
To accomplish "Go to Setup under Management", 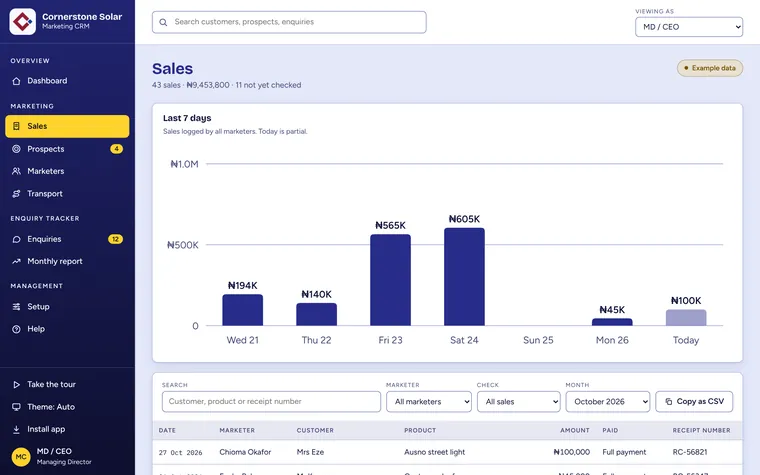I will point(67,306).
